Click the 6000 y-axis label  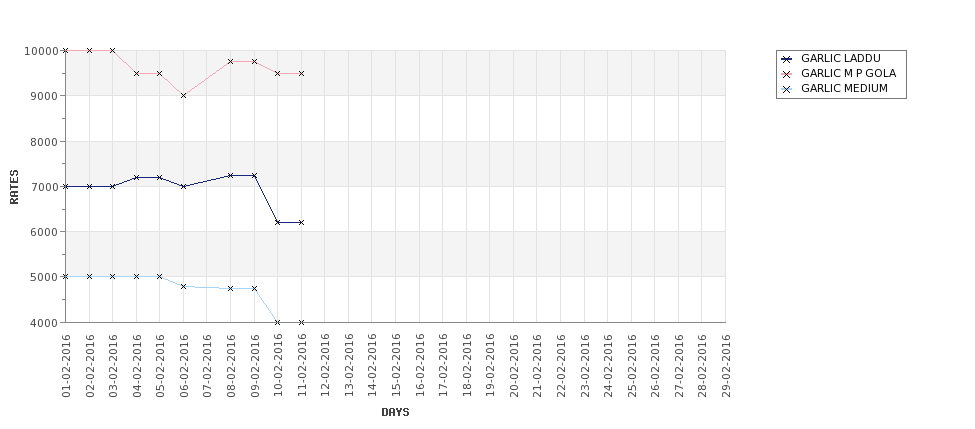(44, 232)
